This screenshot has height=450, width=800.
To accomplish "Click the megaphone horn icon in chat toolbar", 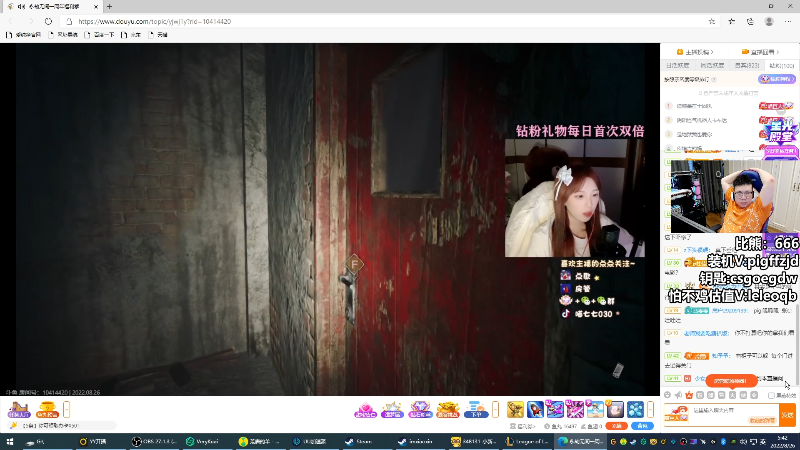I will click(678, 395).
